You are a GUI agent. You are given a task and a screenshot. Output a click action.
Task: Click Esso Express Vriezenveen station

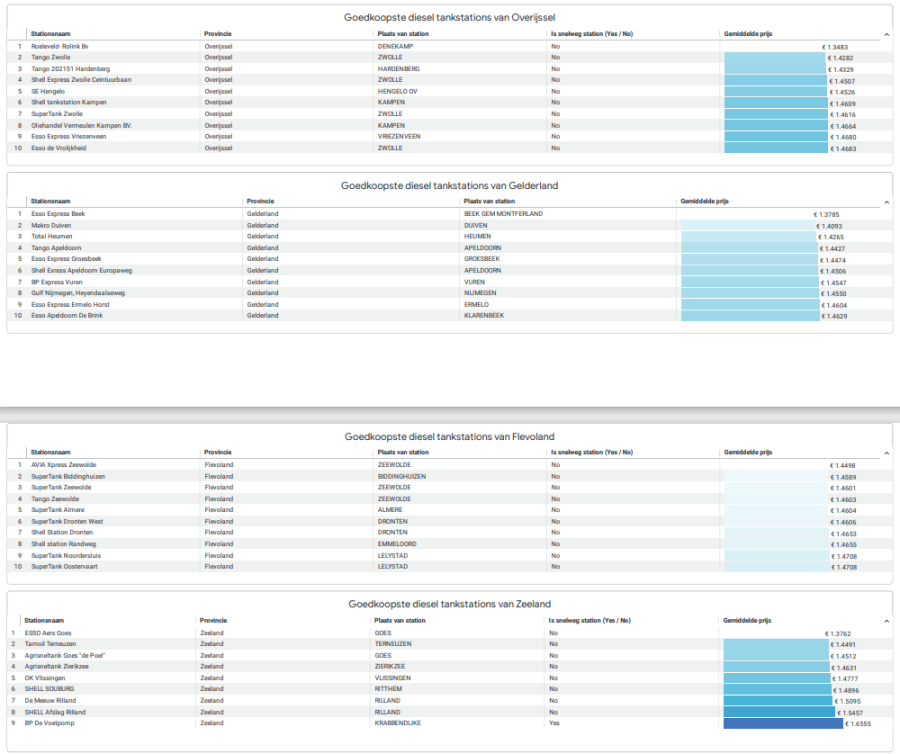pos(68,137)
